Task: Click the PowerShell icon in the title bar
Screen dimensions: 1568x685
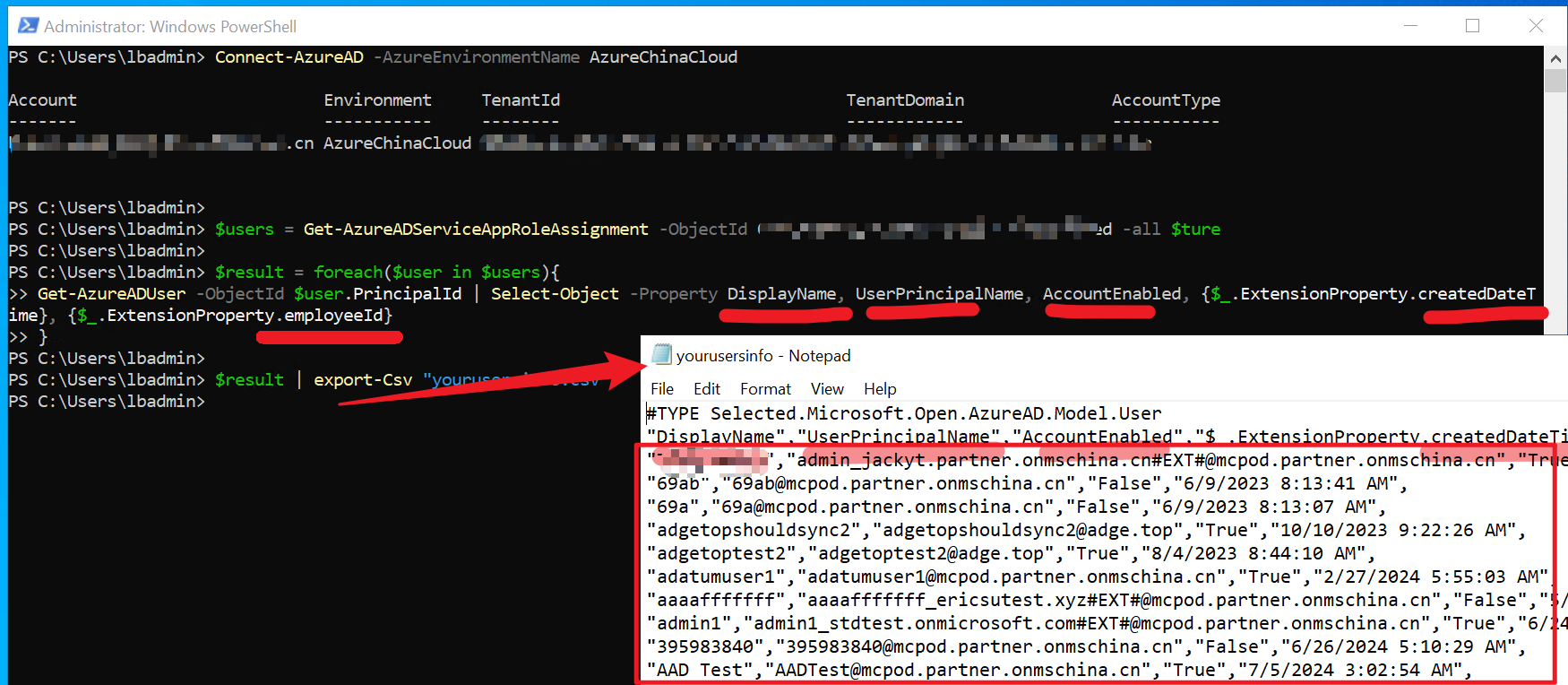Action: [x=28, y=26]
